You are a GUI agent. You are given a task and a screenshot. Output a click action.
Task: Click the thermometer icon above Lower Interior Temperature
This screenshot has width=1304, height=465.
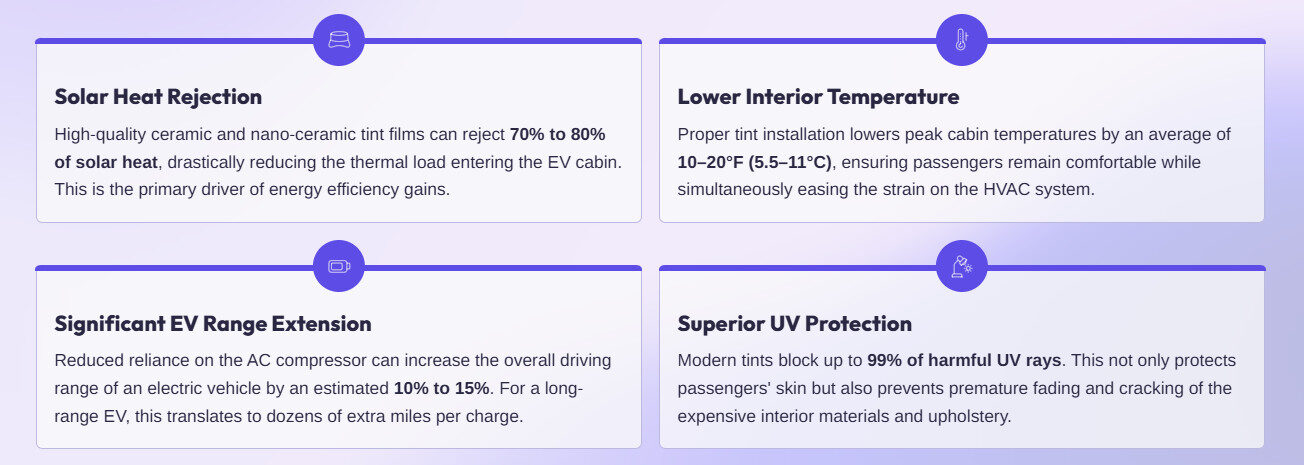[x=961, y=41]
